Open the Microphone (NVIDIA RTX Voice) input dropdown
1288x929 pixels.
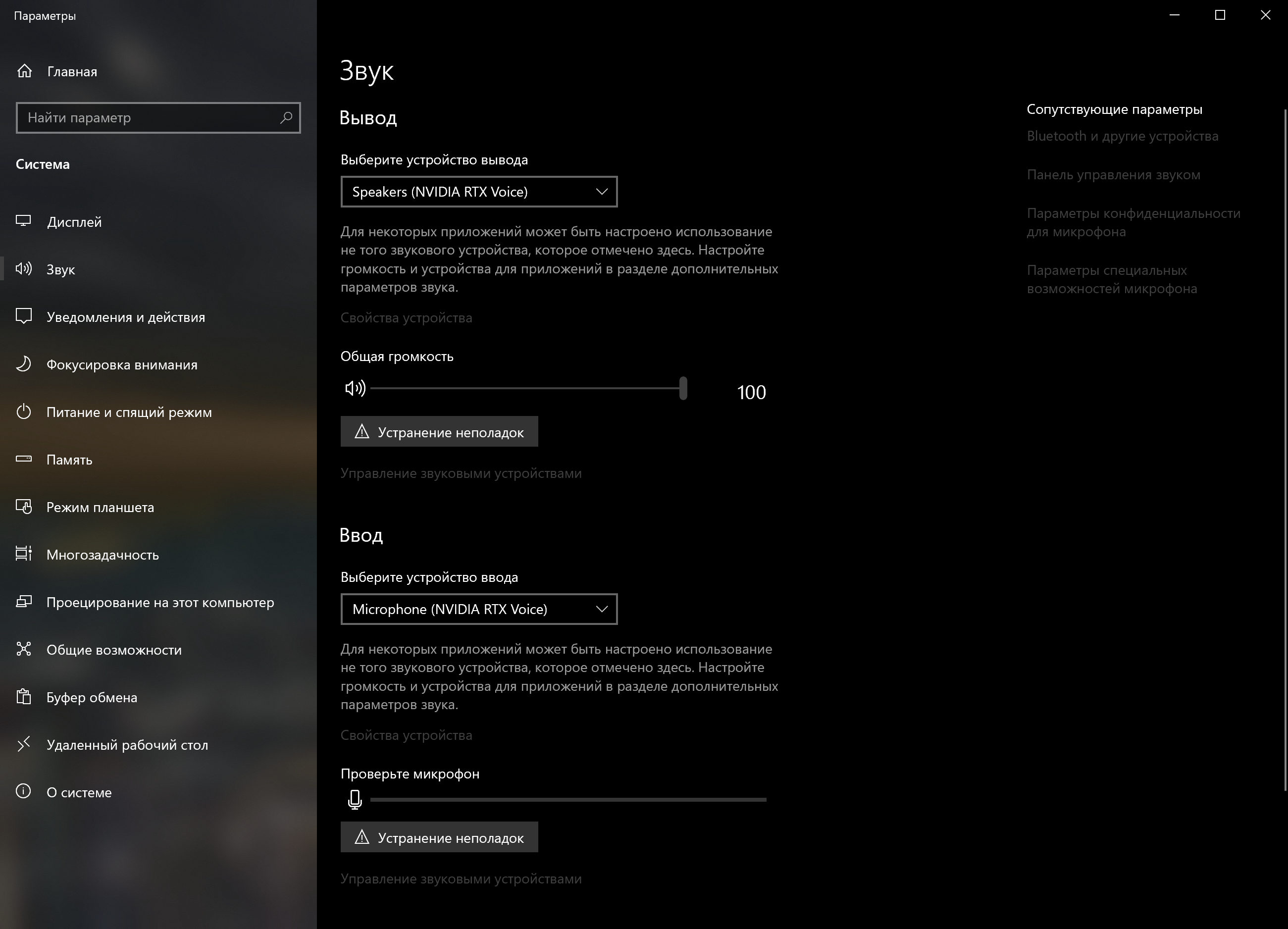click(479, 609)
